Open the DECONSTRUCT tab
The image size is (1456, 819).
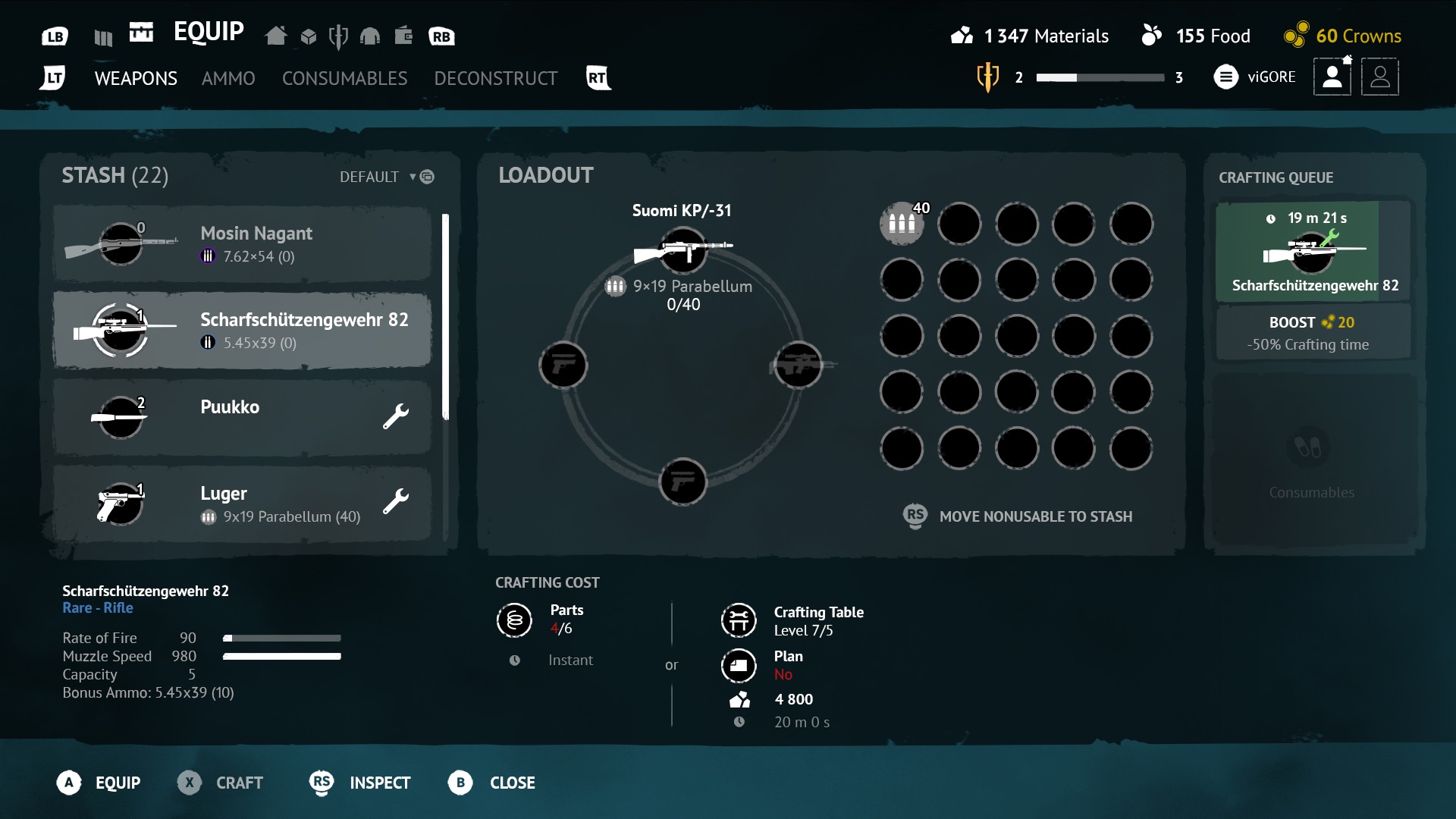click(495, 78)
